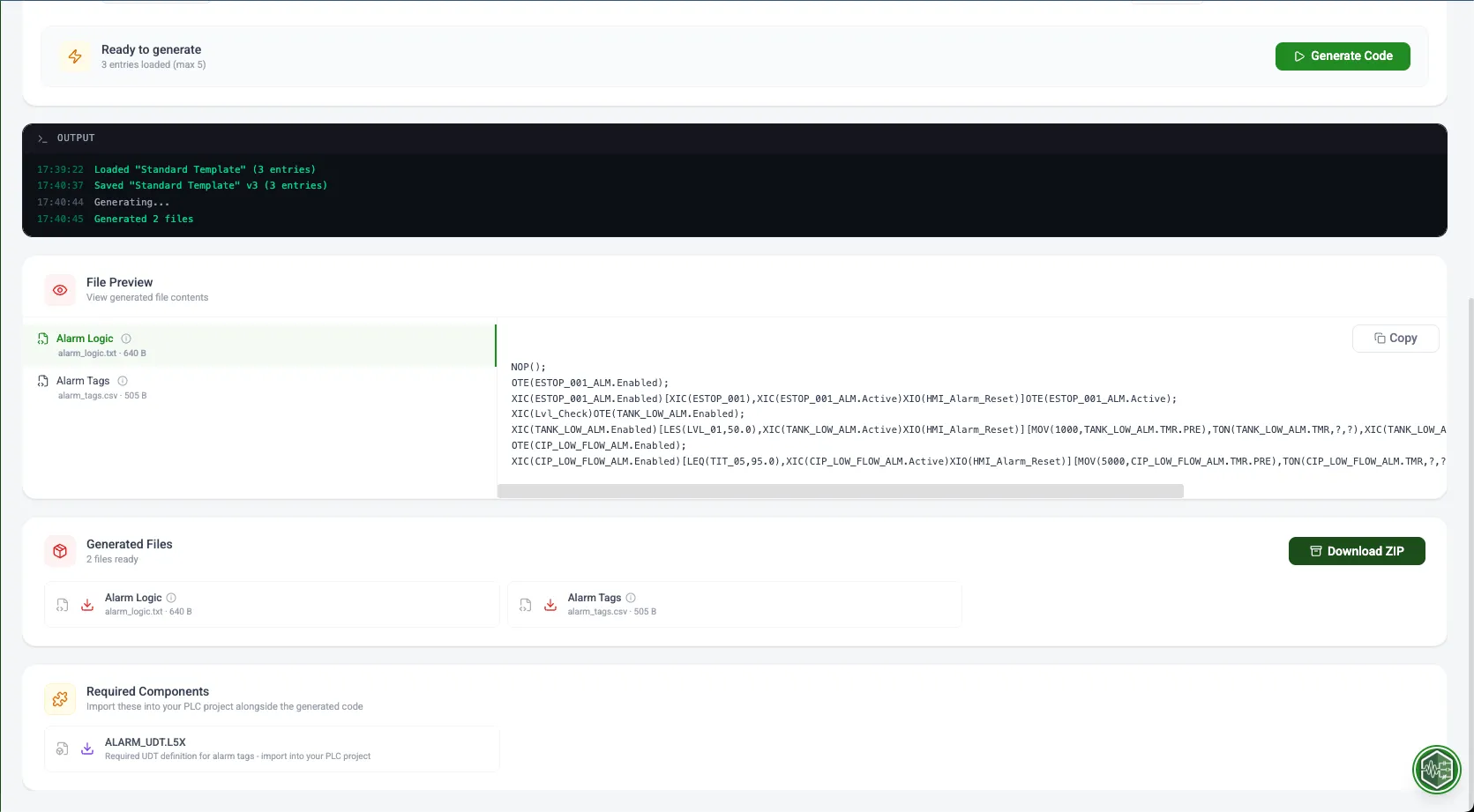The height and width of the screenshot is (812, 1474).
Task: Click the '2 files ready' label
Action: [112, 559]
